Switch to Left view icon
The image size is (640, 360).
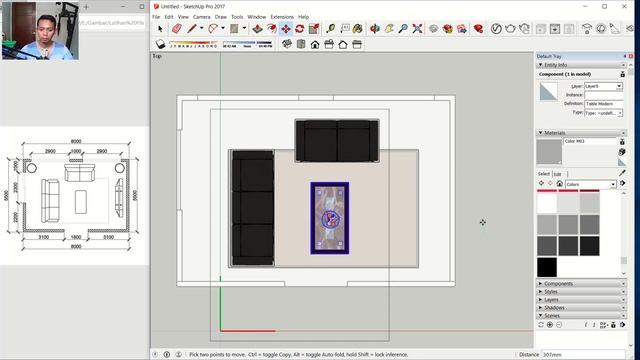(x=357, y=44)
